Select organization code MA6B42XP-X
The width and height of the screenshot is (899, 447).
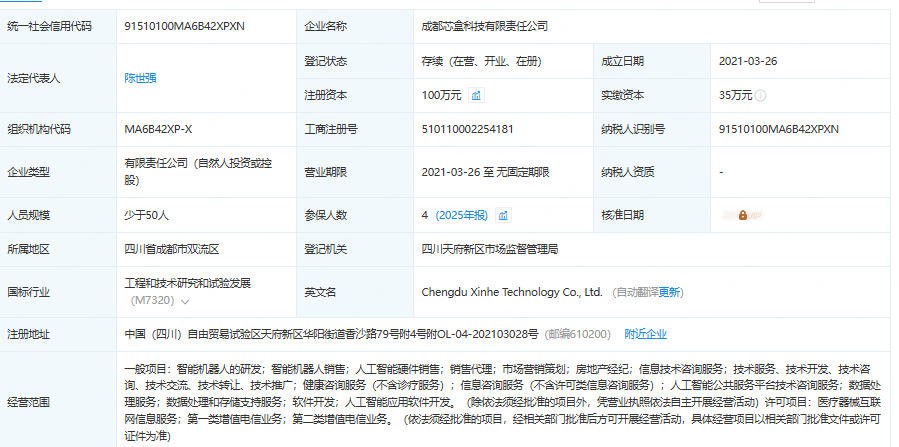click(x=158, y=130)
